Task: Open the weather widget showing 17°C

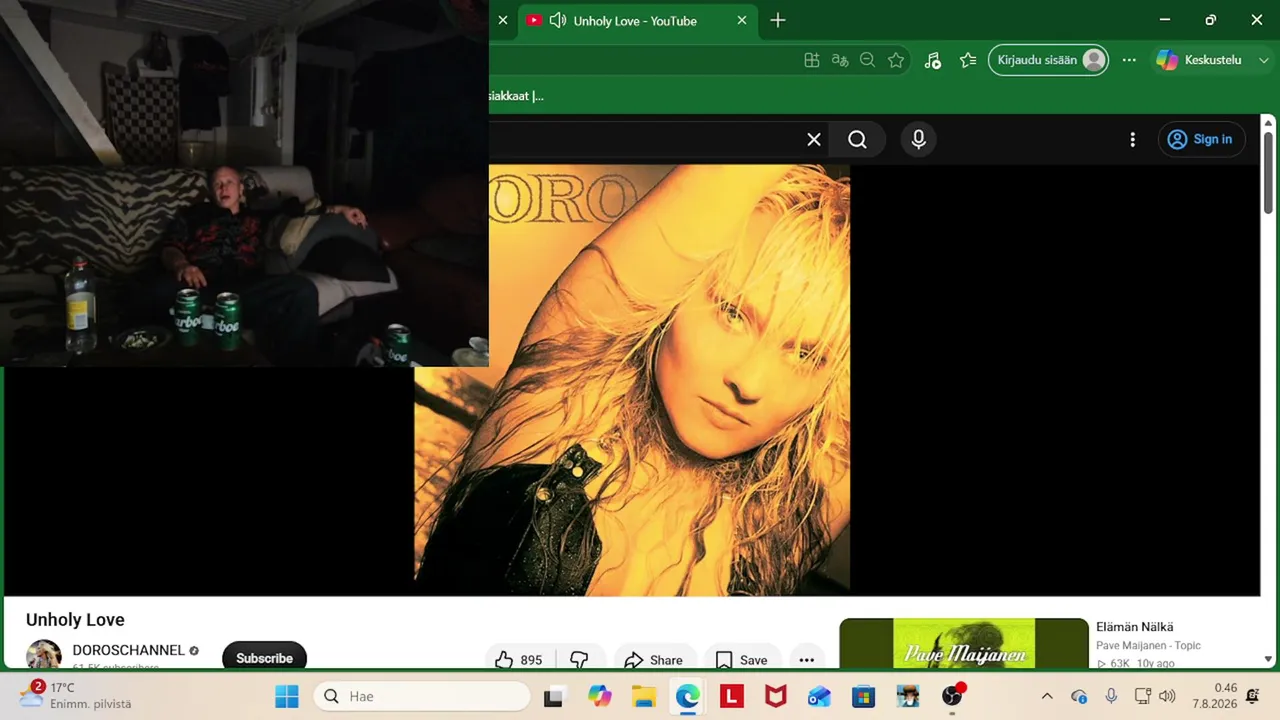Action: point(76,696)
